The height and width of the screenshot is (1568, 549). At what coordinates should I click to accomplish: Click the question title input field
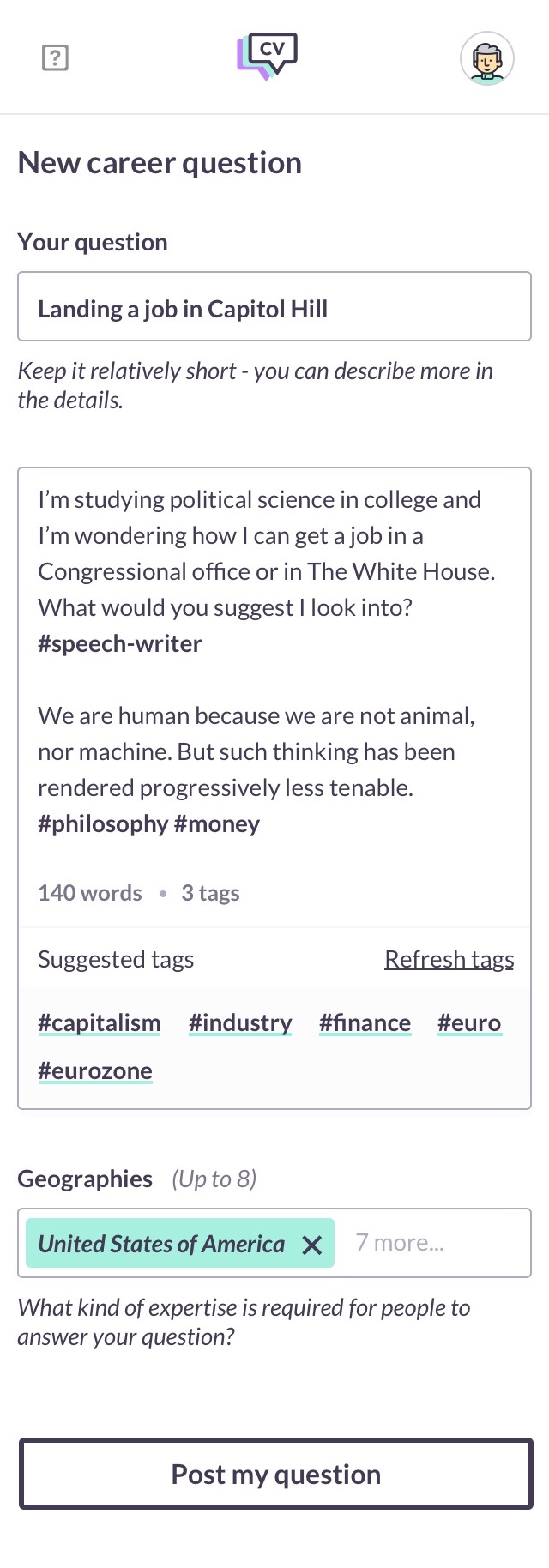pyautogui.click(x=274, y=307)
